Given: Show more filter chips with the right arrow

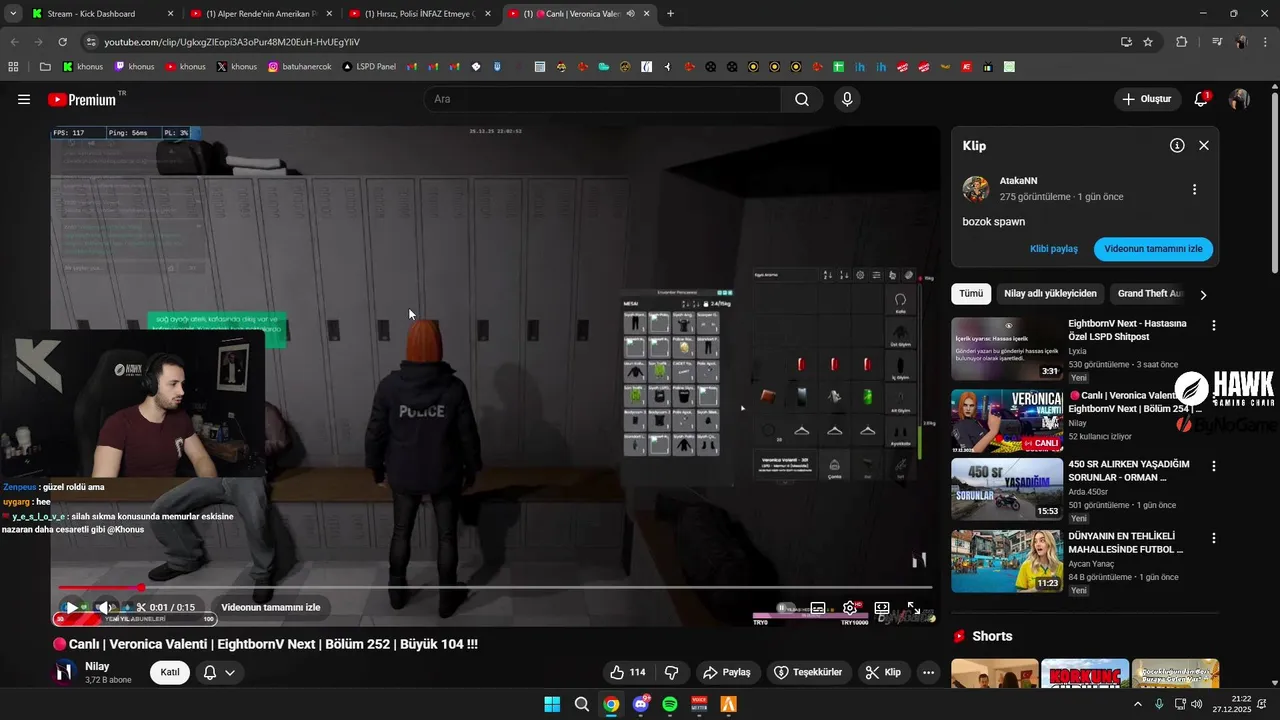Looking at the screenshot, I should click(x=1203, y=294).
